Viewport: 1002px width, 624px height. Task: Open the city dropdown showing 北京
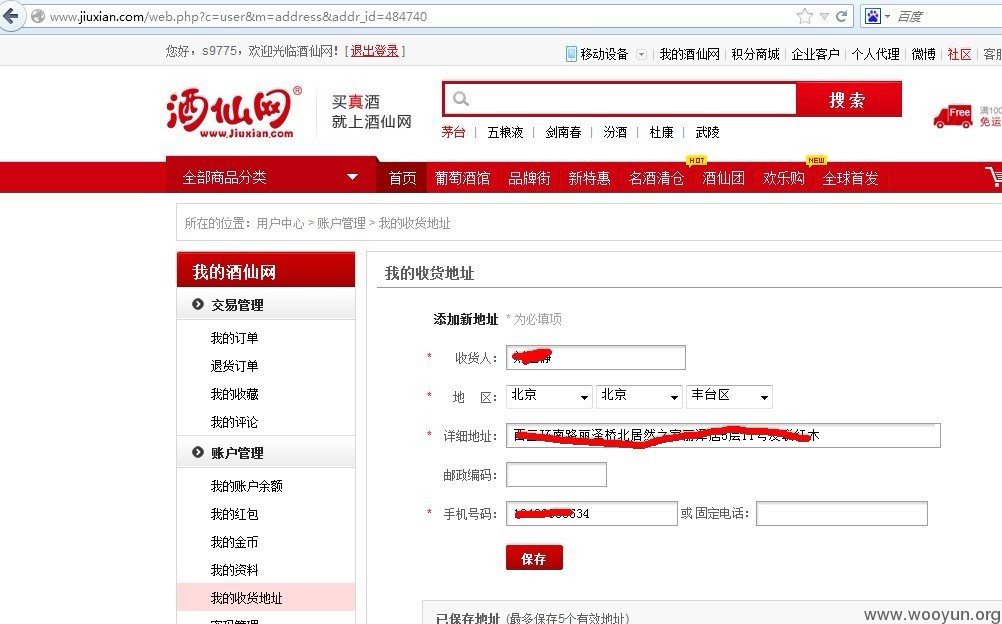pos(639,396)
